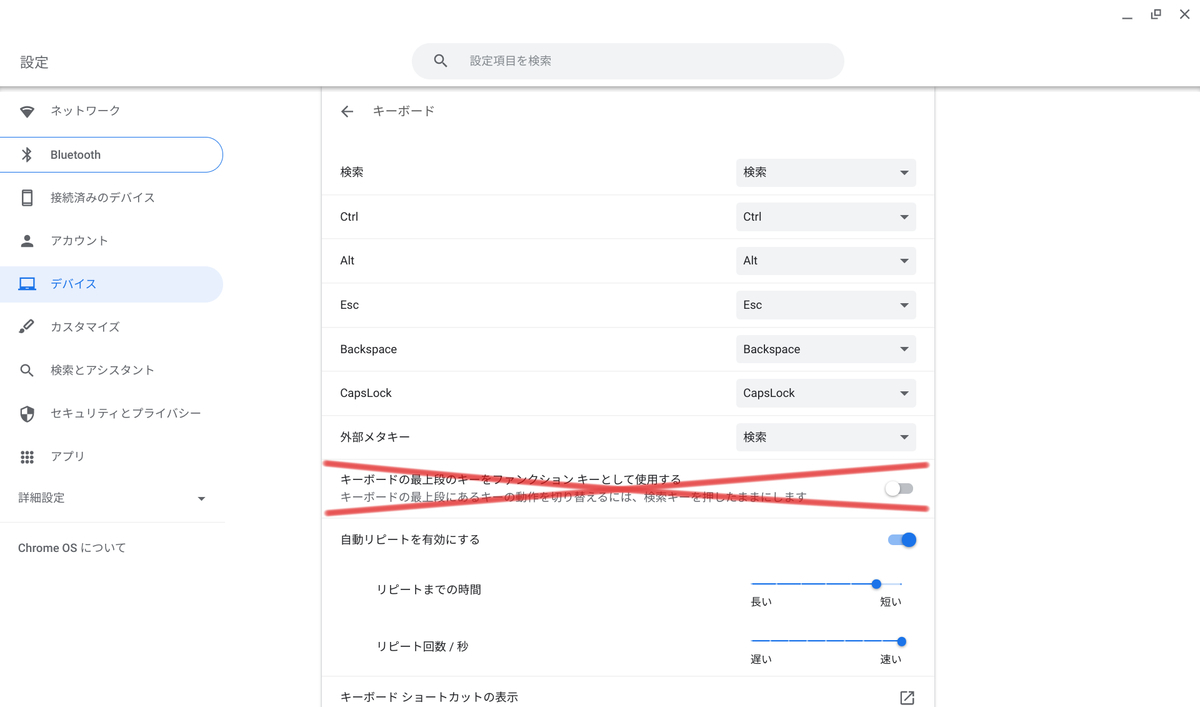The image size is (1200, 707).
Task: Enable the function keys toggle
Action: click(898, 487)
